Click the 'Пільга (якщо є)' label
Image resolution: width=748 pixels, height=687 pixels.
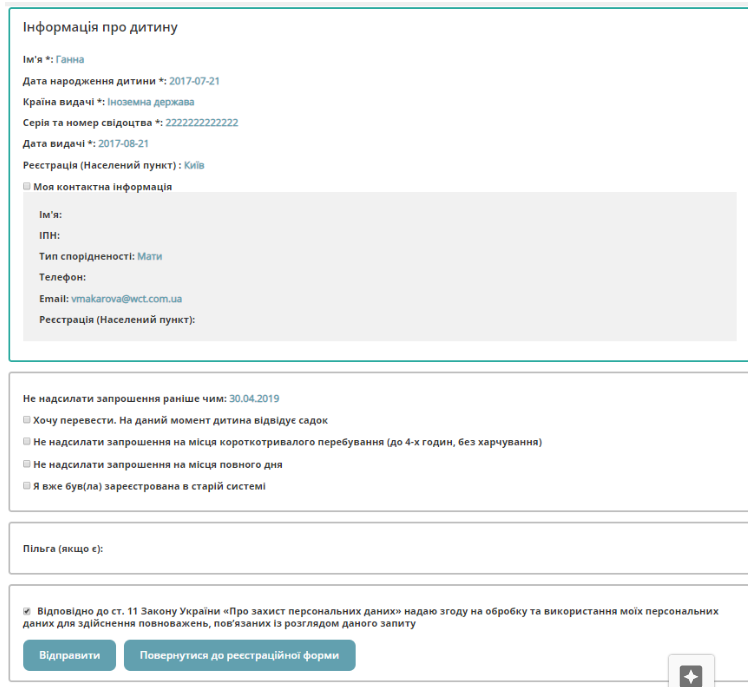coord(63,548)
